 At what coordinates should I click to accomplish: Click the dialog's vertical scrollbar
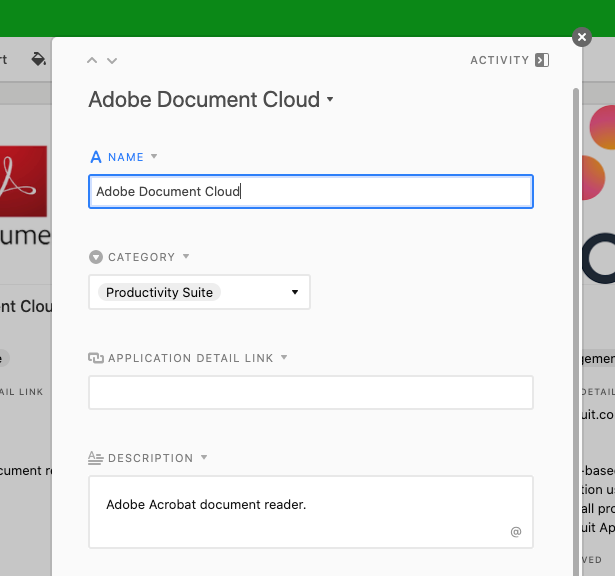click(576, 332)
